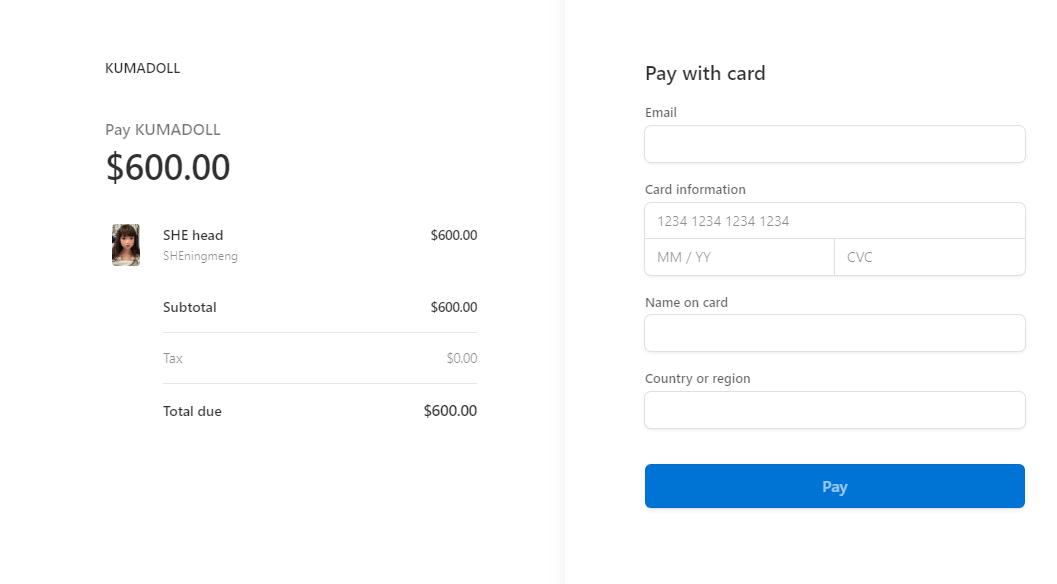Submit payment with the blue Pay button

[835, 486]
